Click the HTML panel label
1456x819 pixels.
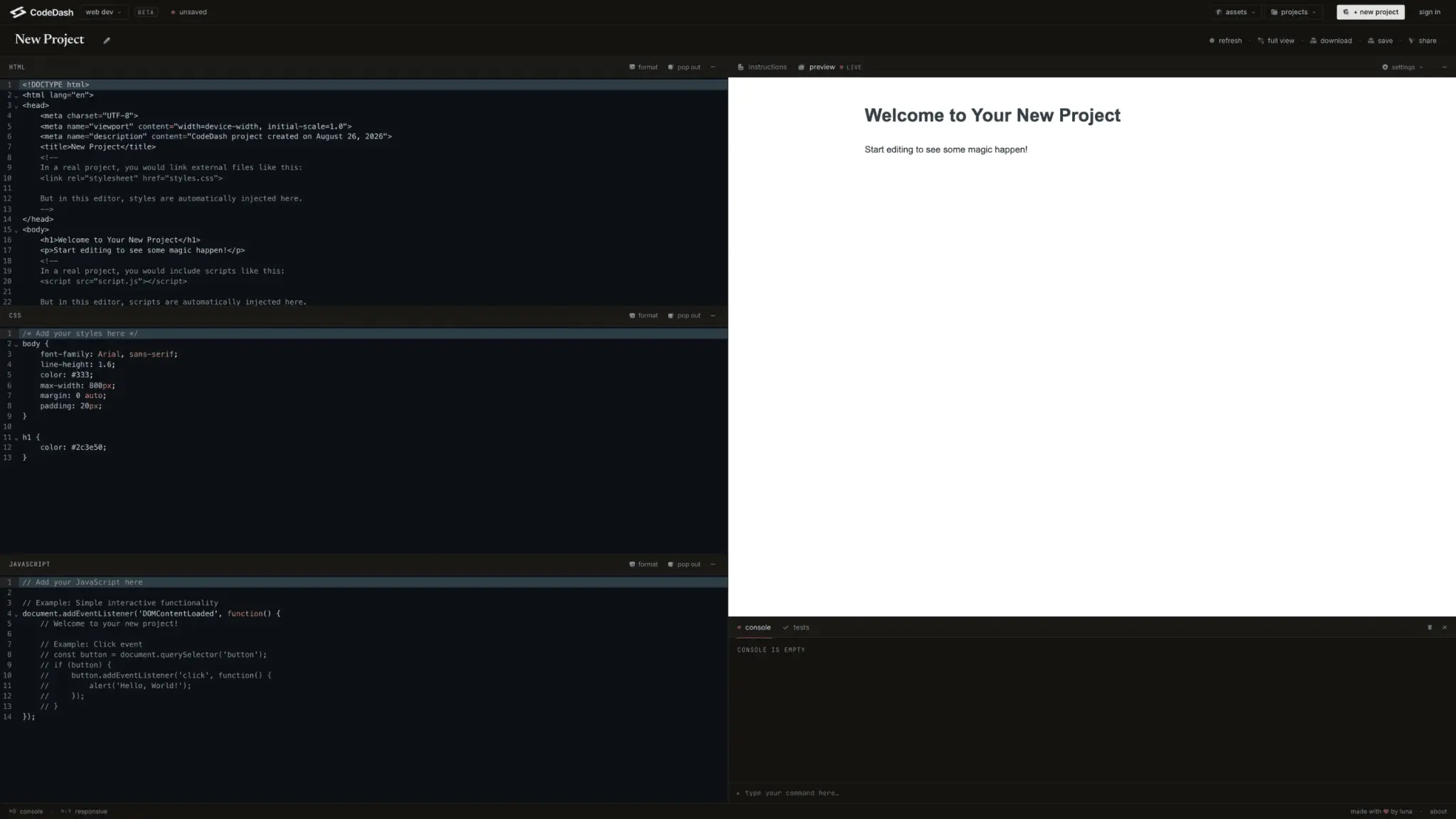coord(17,68)
